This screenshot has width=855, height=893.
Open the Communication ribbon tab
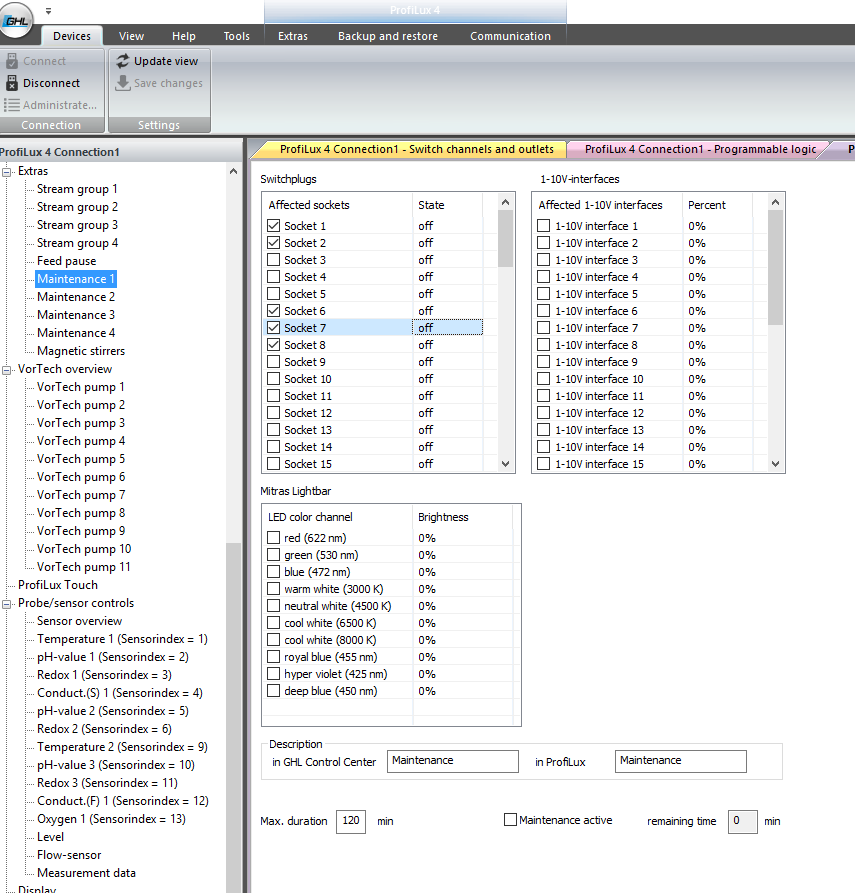pyautogui.click(x=510, y=36)
